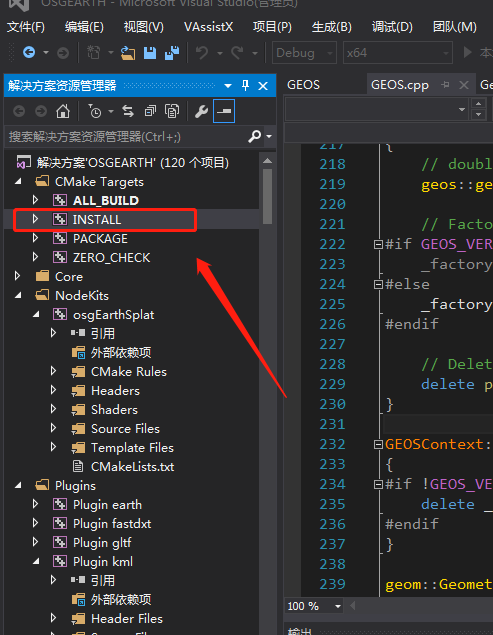Click the Navigate Backward toolbar arrow
Screen dimensions: 493x635
29,53
